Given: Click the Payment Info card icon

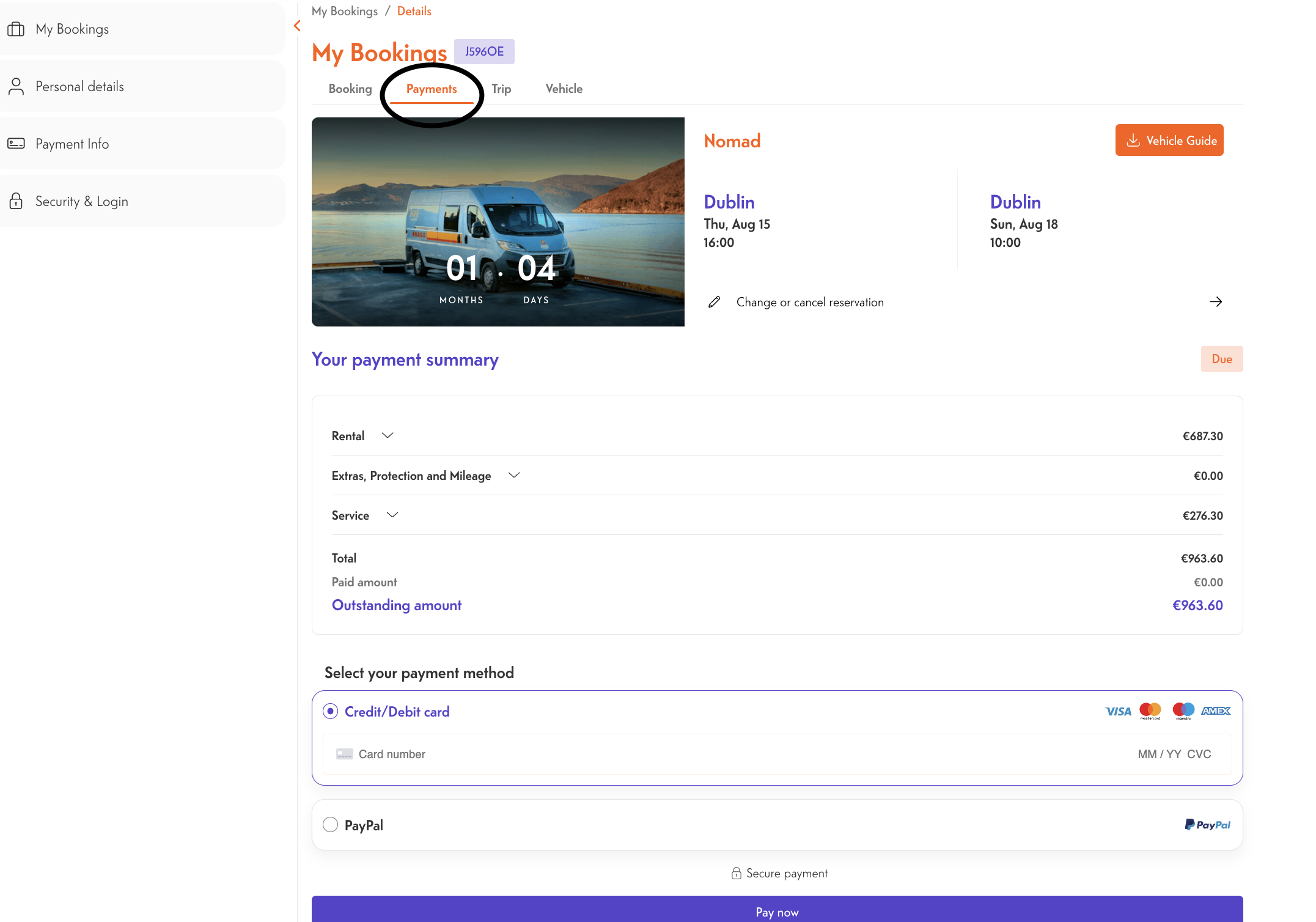Looking at the screenshot, I should pyautogui.click(x=16, y=144).
